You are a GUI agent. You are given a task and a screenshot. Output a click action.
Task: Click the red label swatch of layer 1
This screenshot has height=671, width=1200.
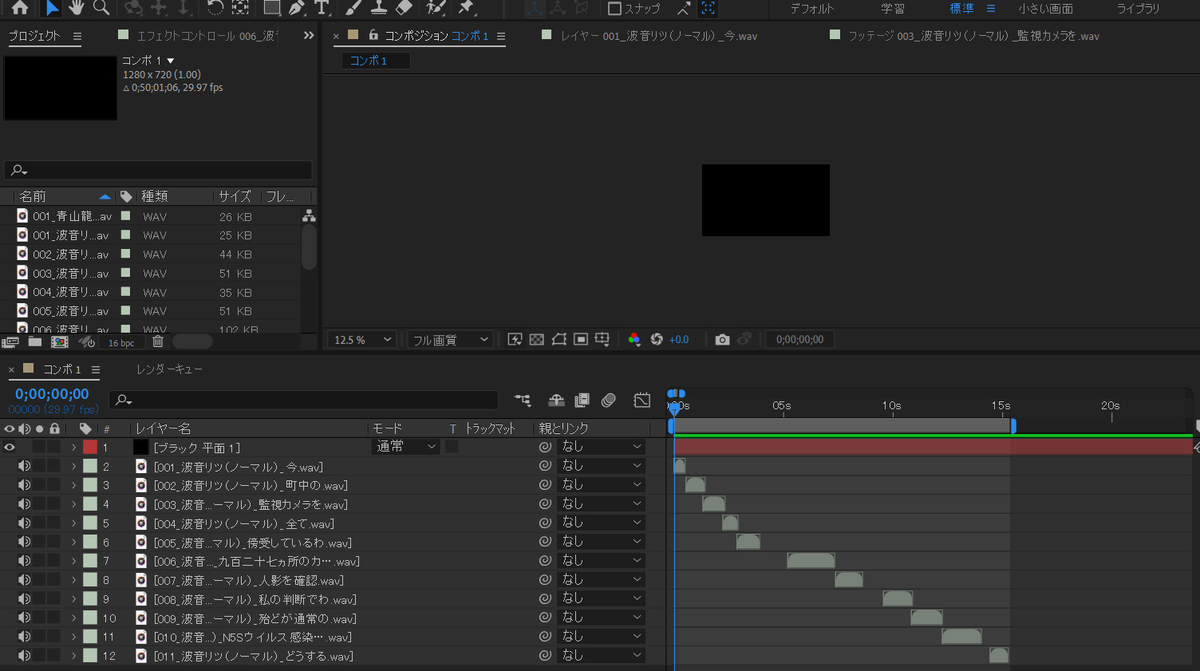pos(90,447)
